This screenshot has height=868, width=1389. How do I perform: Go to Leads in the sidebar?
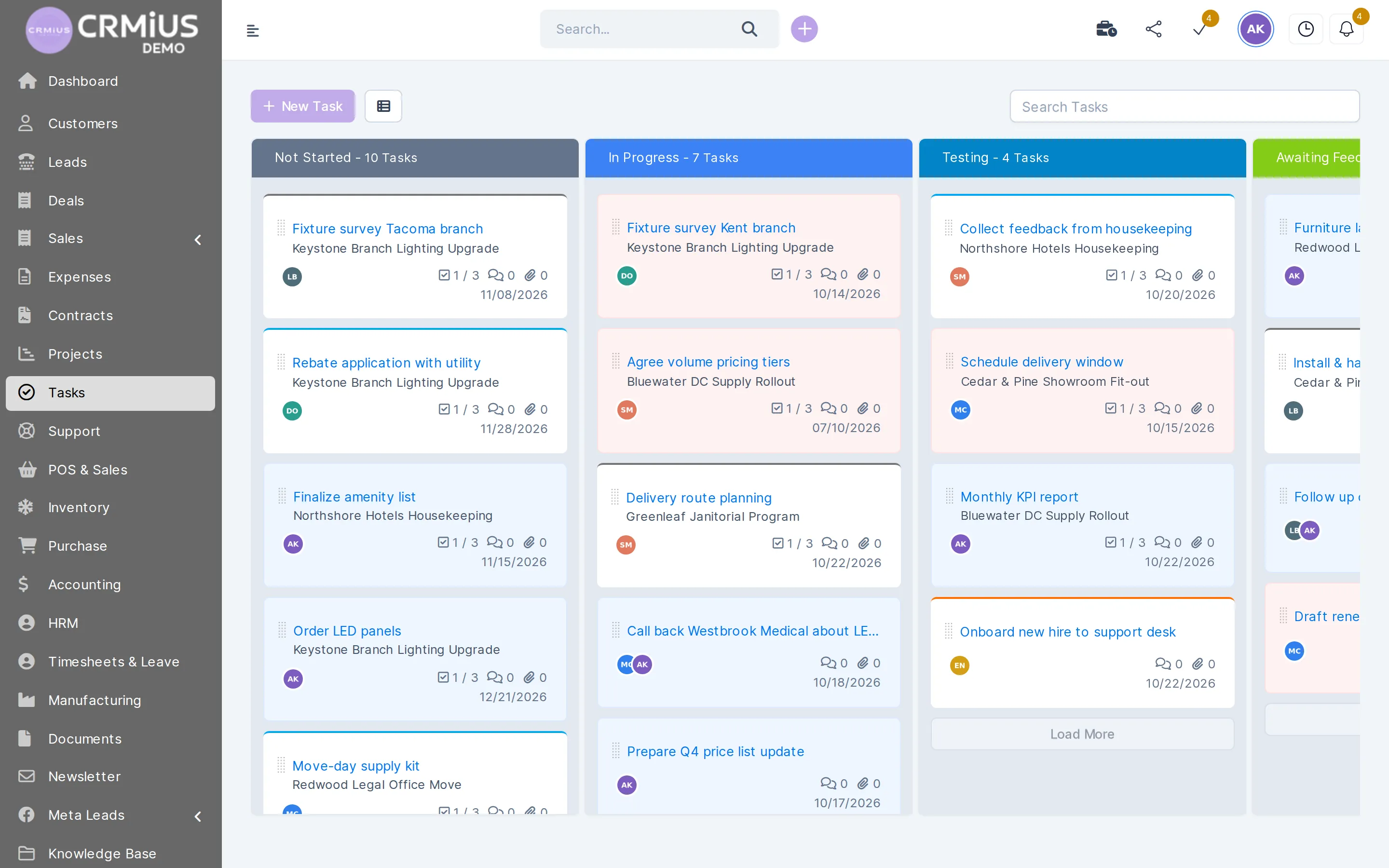coord(110,162)
